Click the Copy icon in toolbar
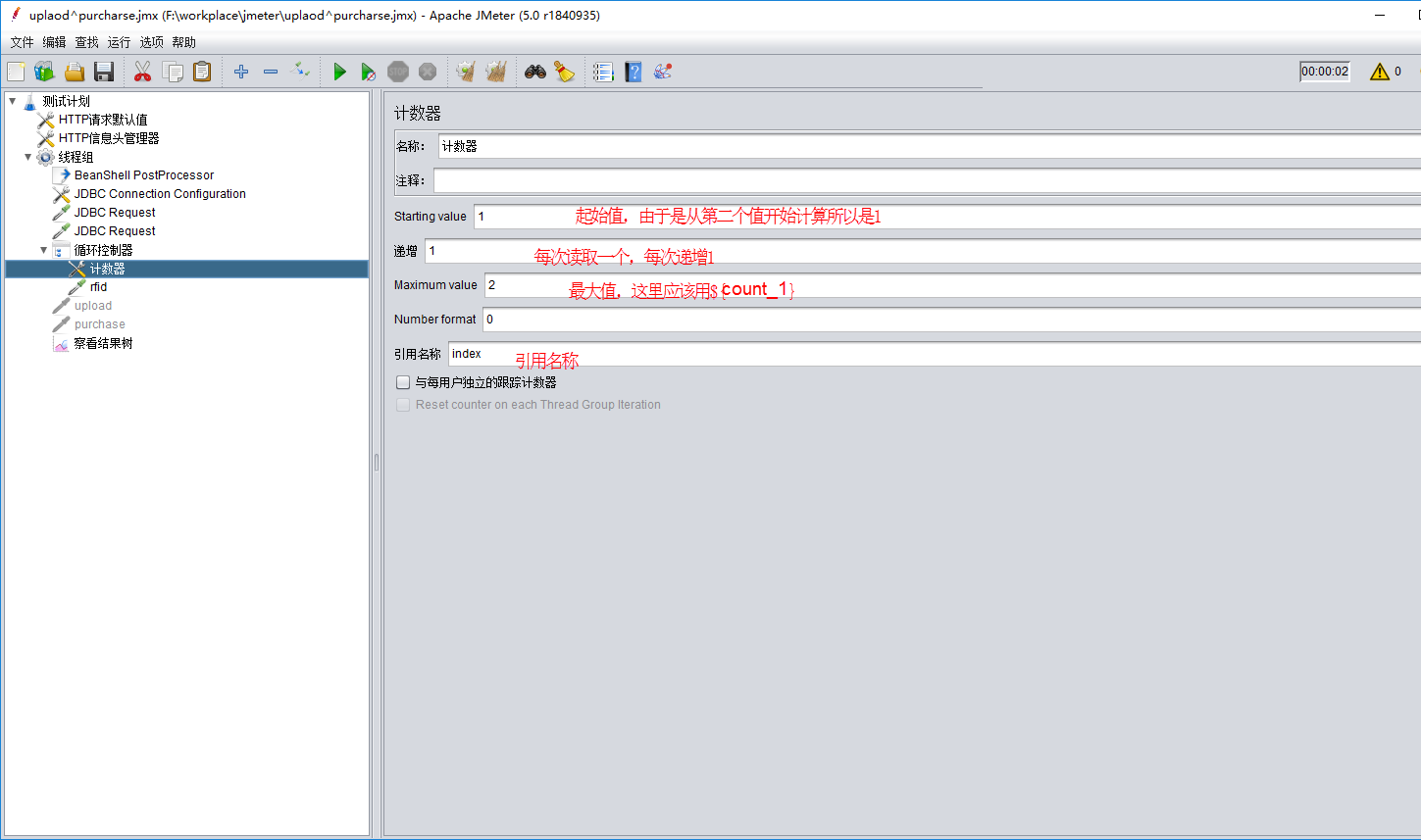 tap(173, 72)
